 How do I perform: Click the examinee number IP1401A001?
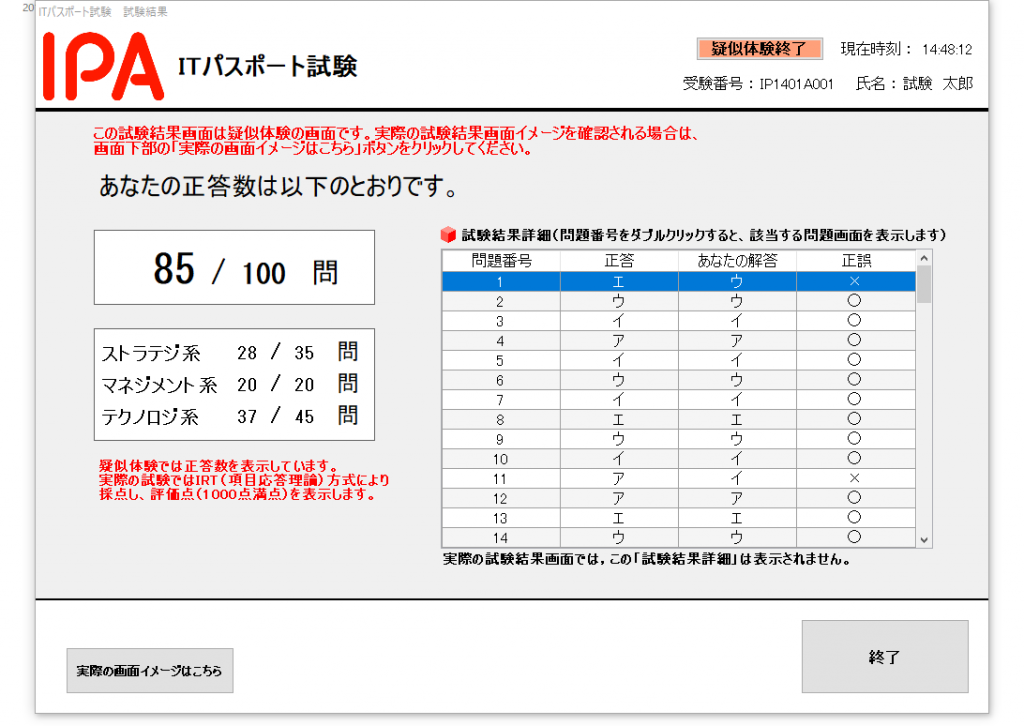(x=796, y=84)
